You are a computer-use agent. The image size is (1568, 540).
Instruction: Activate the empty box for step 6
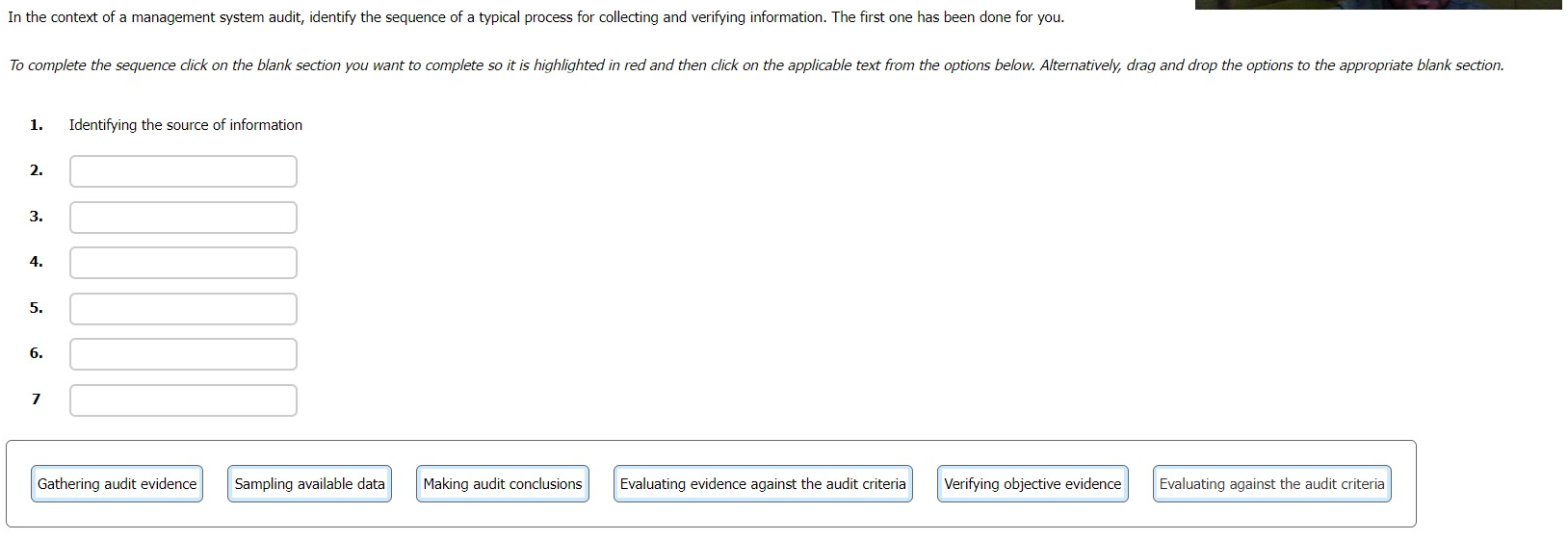183,354
